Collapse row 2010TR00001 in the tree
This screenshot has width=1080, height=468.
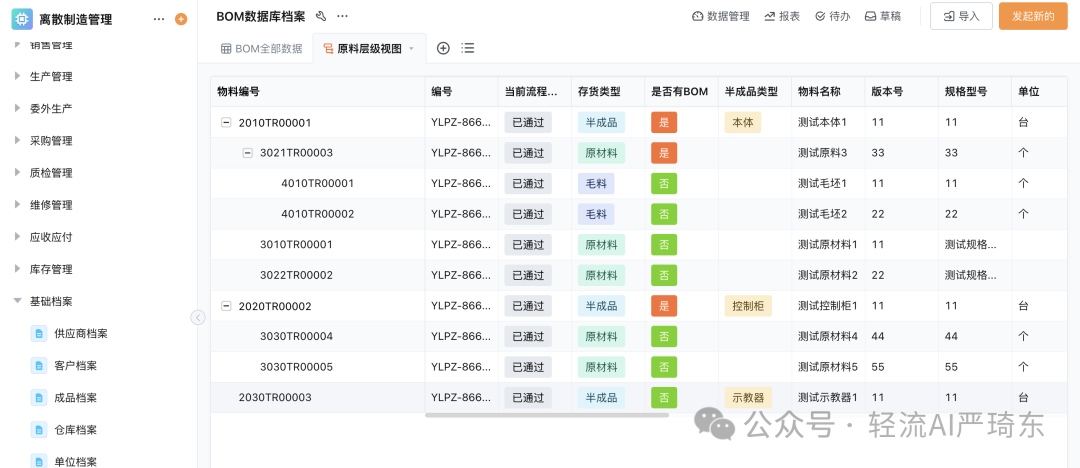tap(226, 123)
